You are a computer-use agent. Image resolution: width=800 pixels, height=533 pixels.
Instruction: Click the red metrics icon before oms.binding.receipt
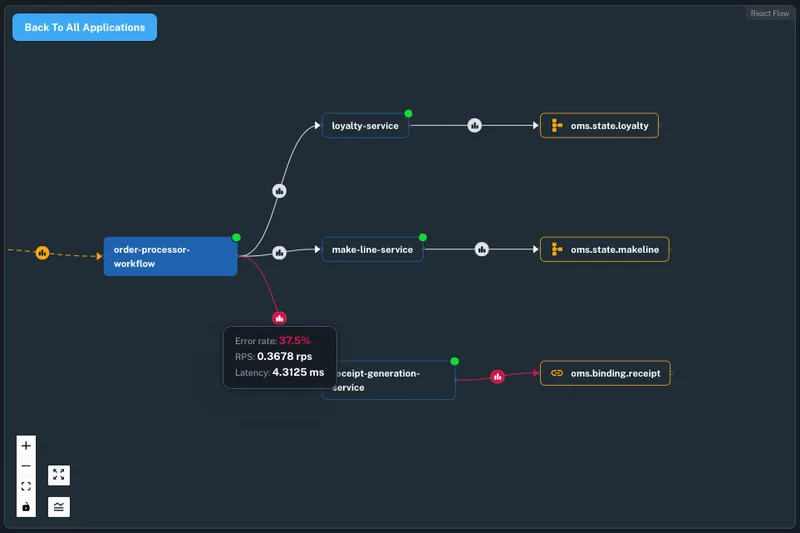click(x=497, y=377)
